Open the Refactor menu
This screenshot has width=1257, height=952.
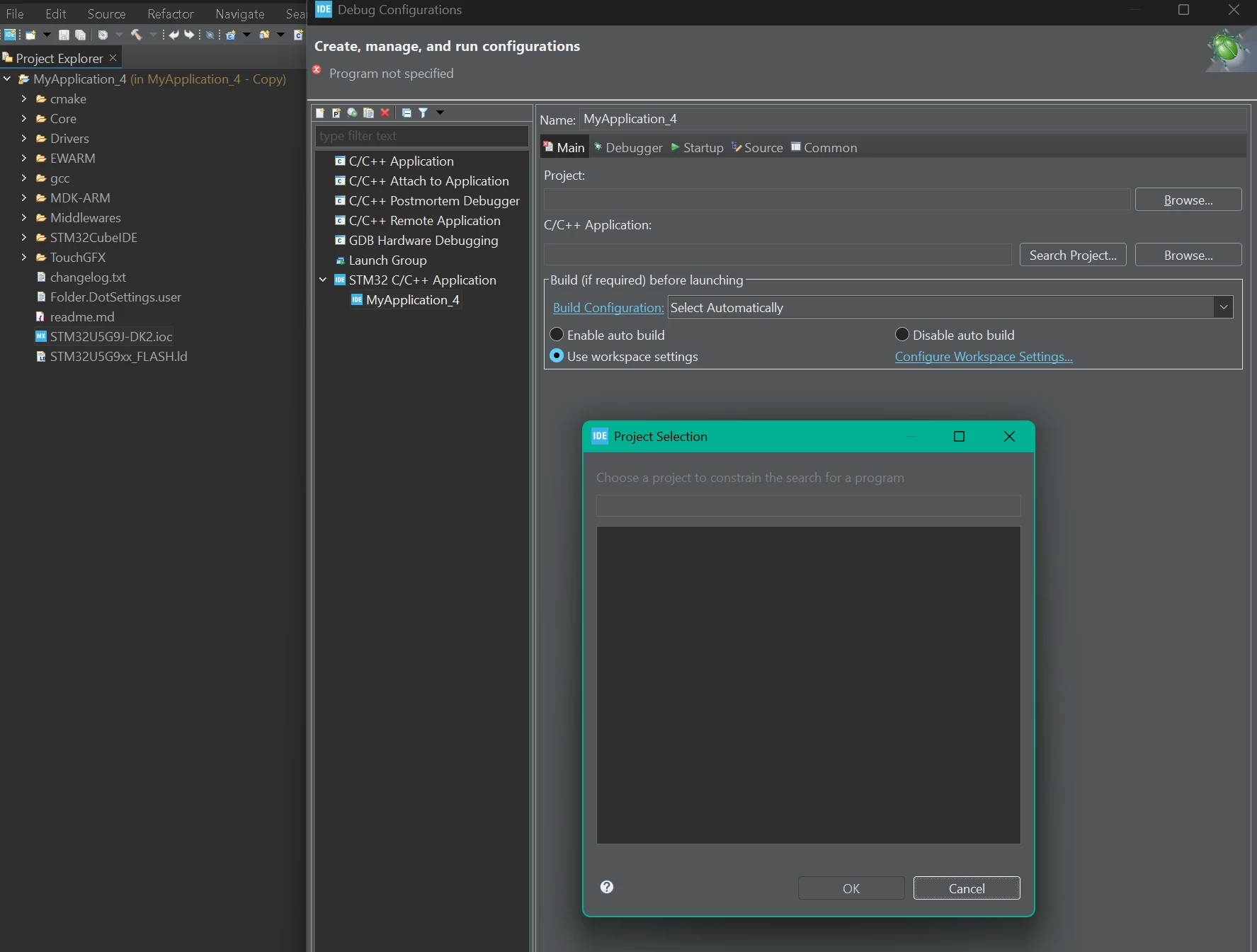pos(171,13)
